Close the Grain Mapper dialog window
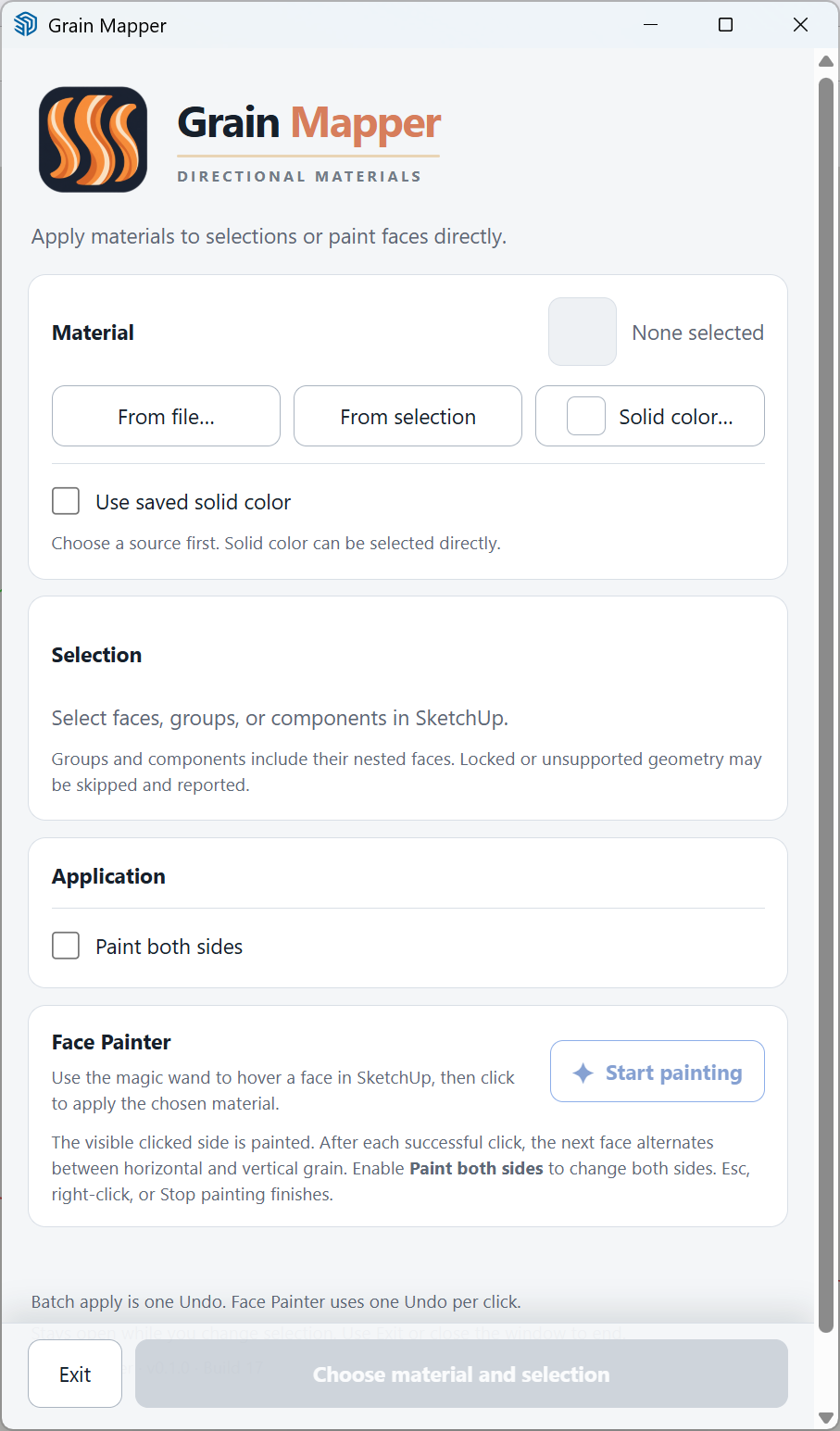840x1431 pixels. click(801, 25)
